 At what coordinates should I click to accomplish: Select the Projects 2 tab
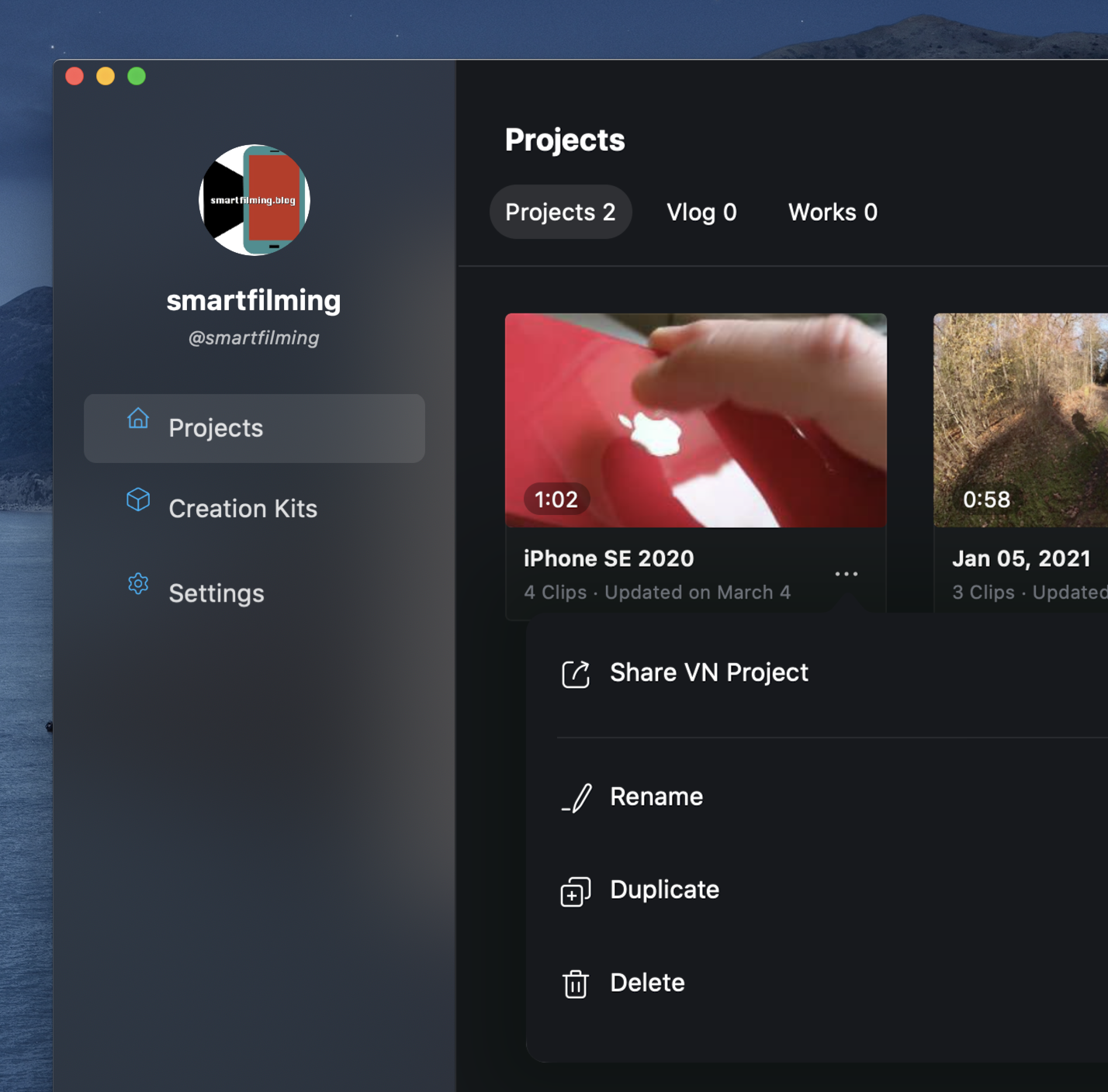click(560, 213)
